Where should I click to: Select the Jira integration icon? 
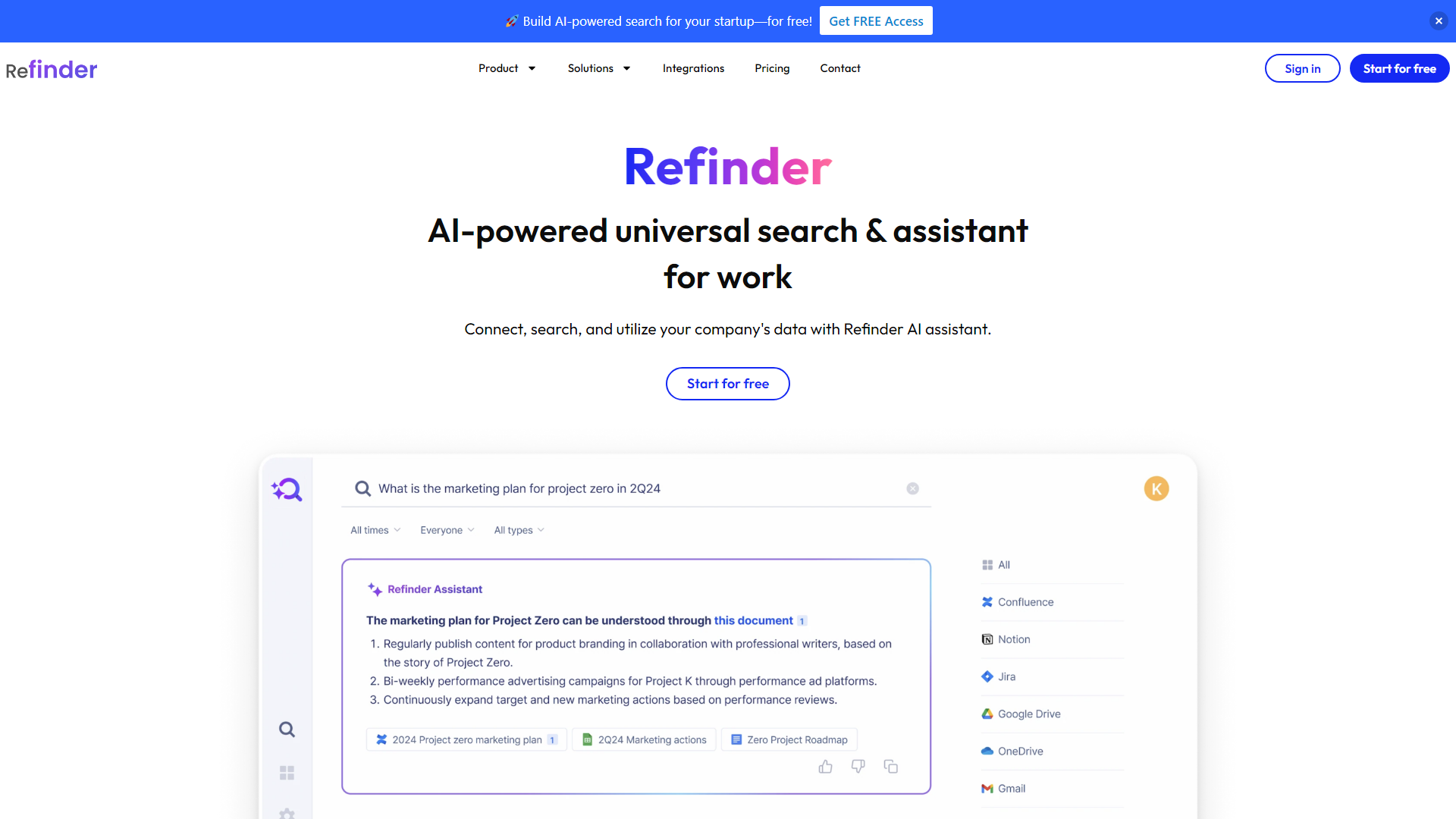pos(987,676)
